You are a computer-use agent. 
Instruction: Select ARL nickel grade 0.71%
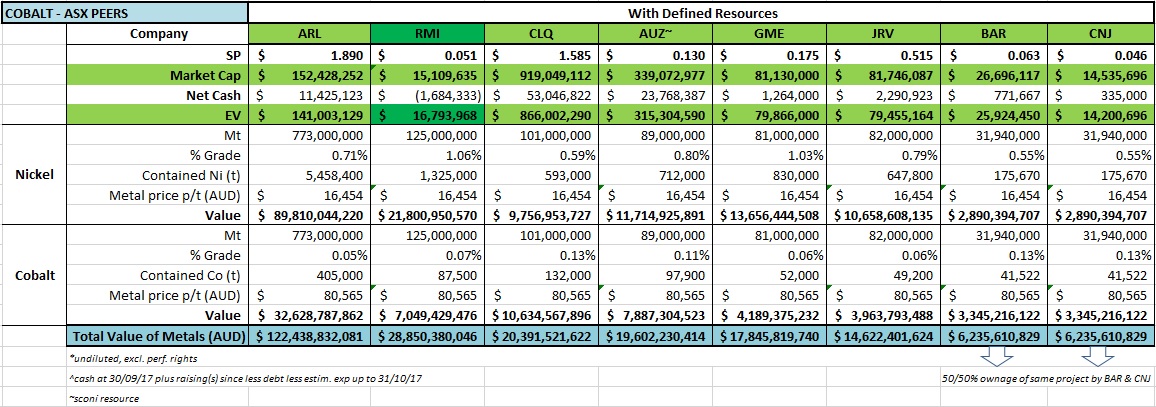[x=310, y=156]
